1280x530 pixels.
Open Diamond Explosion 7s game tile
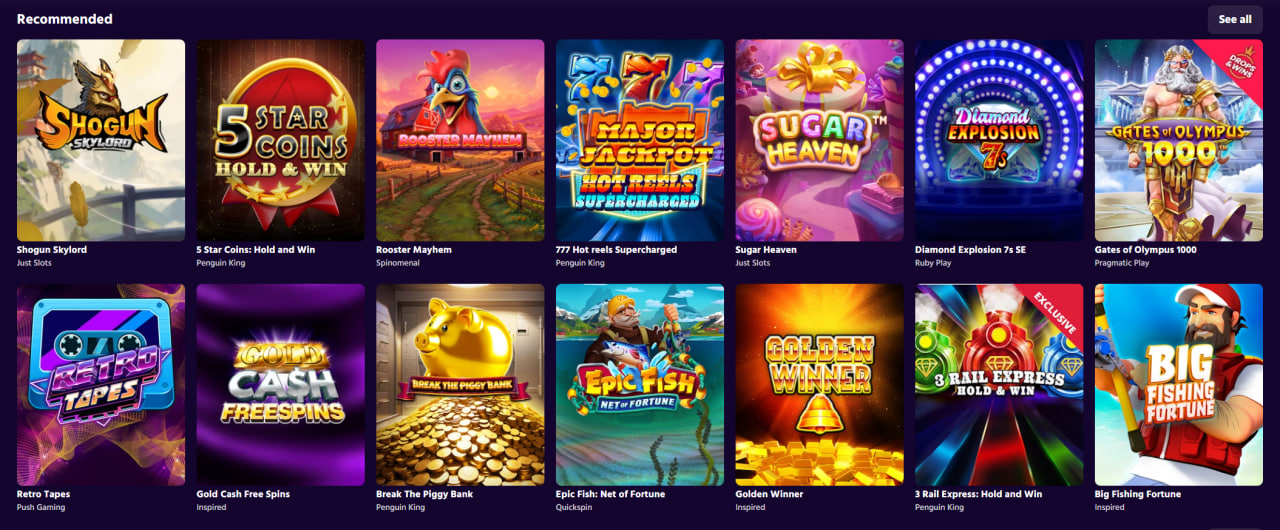pos(999,140)
